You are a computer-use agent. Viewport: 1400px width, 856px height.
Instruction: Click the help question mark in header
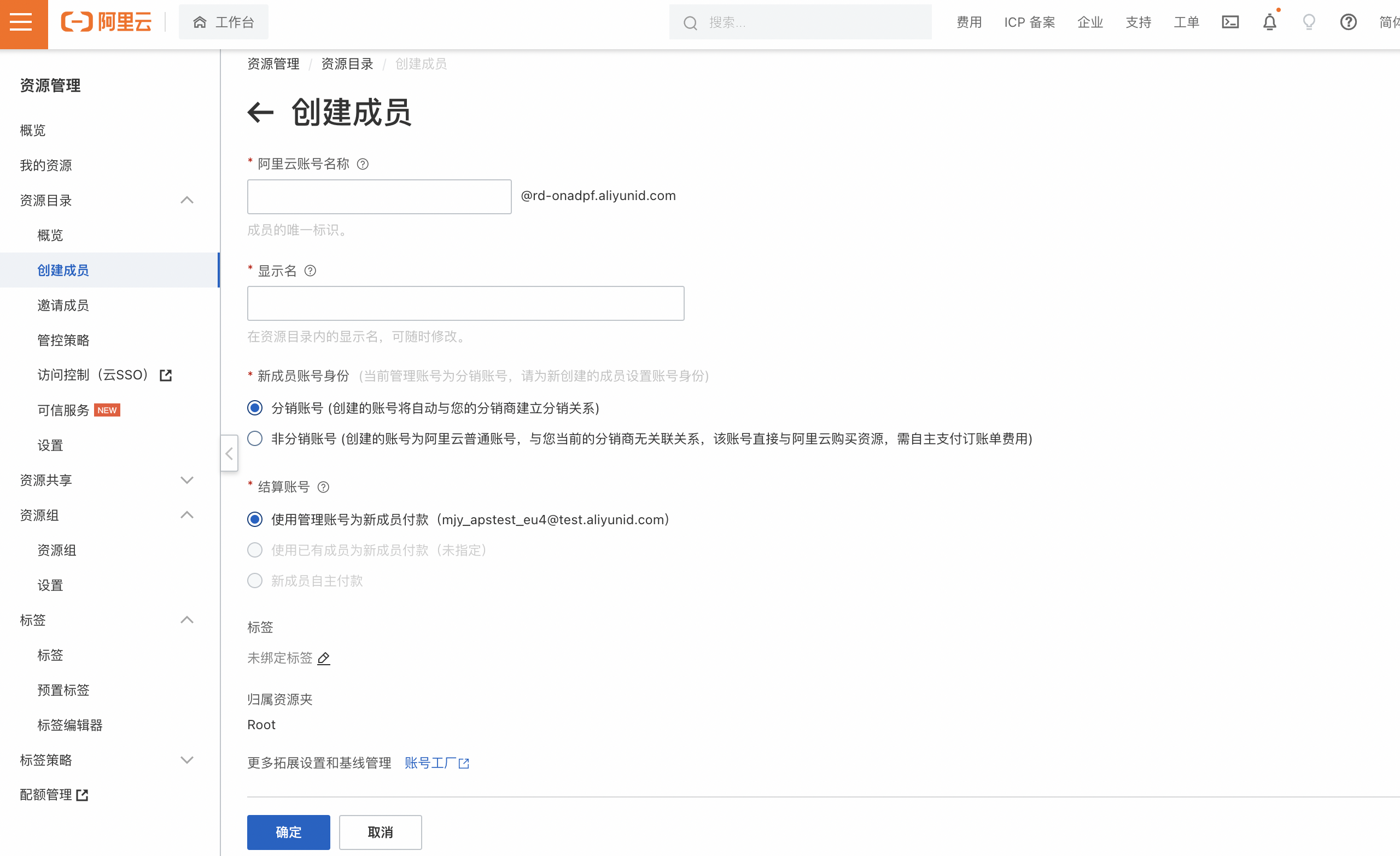point(1347,22)
